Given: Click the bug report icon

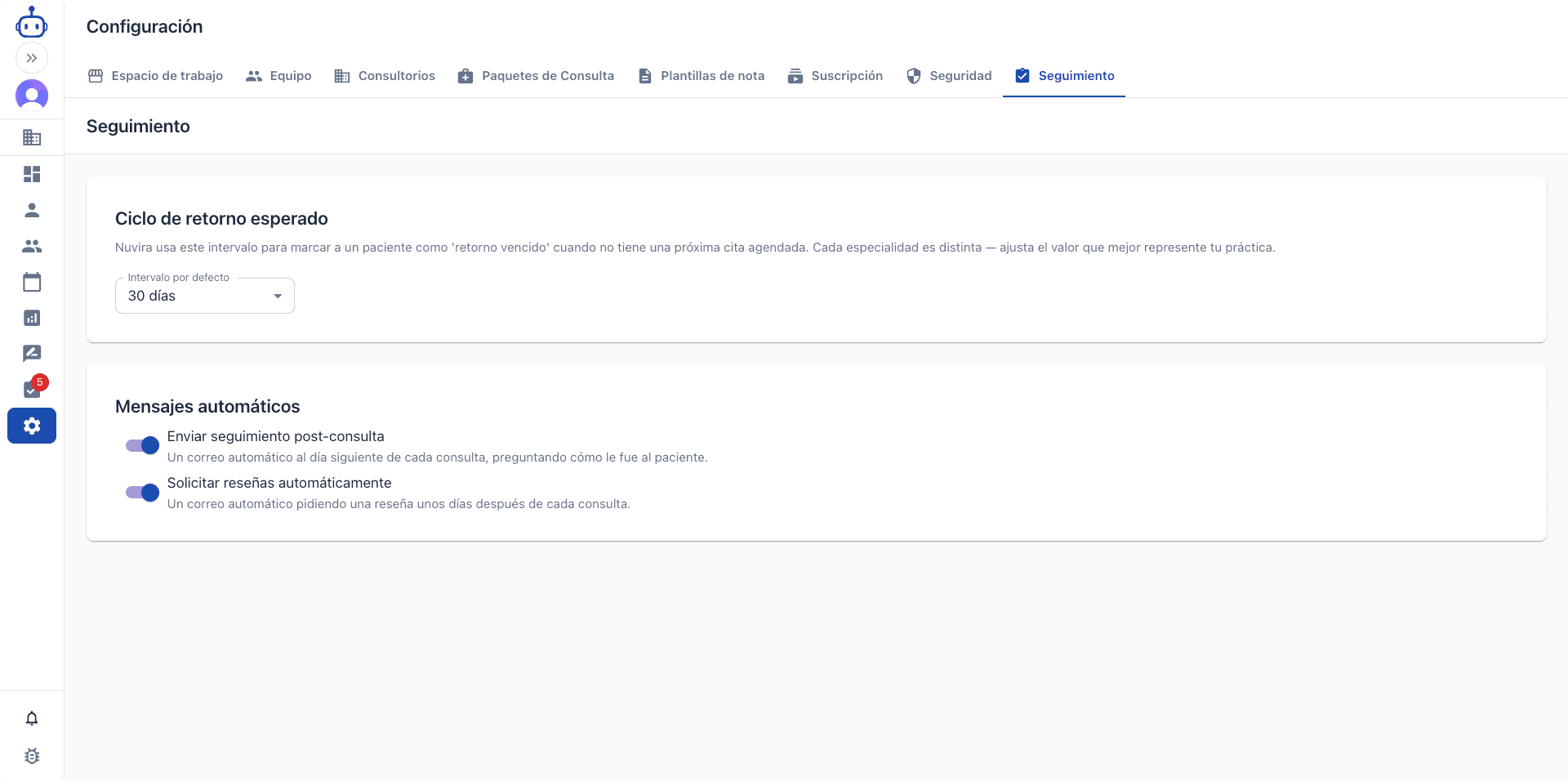Looking at the screenshot, I should [32, 756].
